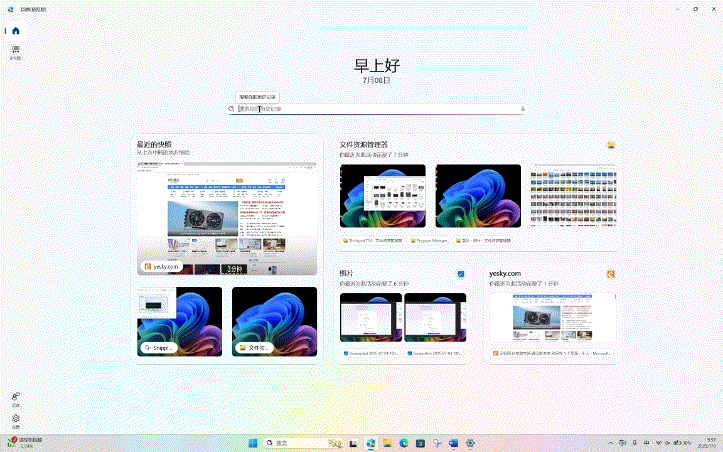Open the stock widget on taskbar left

click(25, 443)
